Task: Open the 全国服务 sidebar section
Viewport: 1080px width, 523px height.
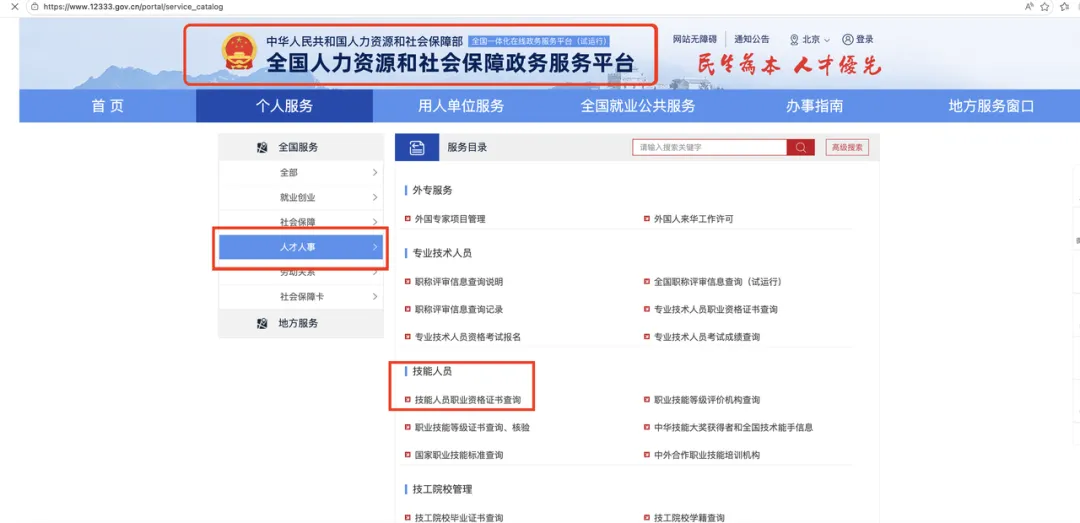Action: [301, 147]
